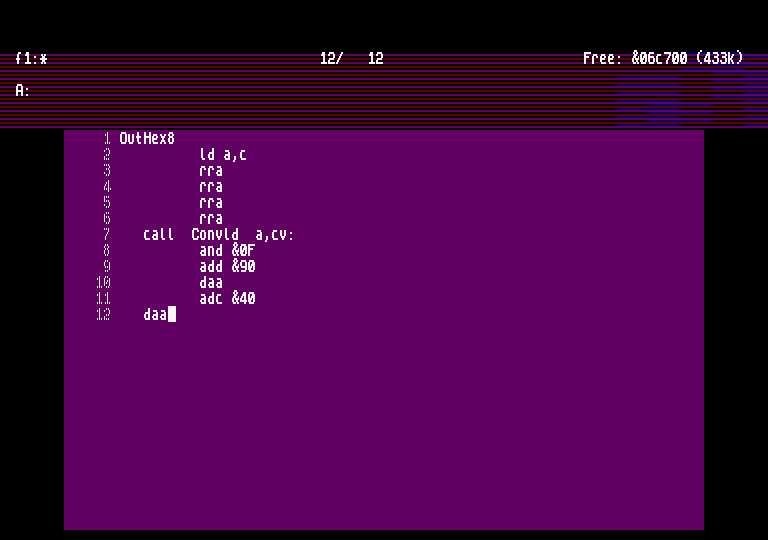
Task: Select the OutHex8 label on line 1
Action: click(x=147, y=139)
